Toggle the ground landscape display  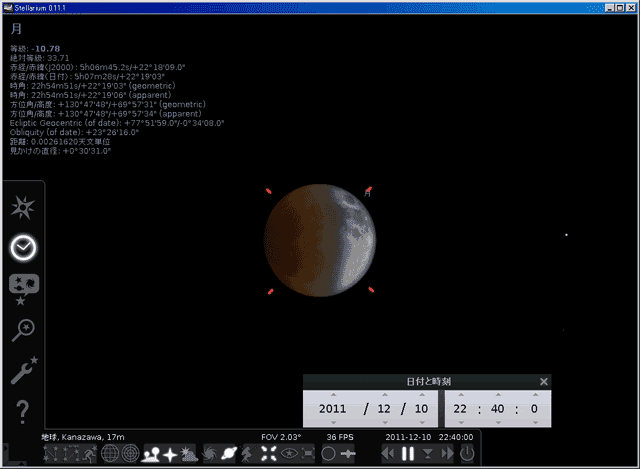(152, 454)
